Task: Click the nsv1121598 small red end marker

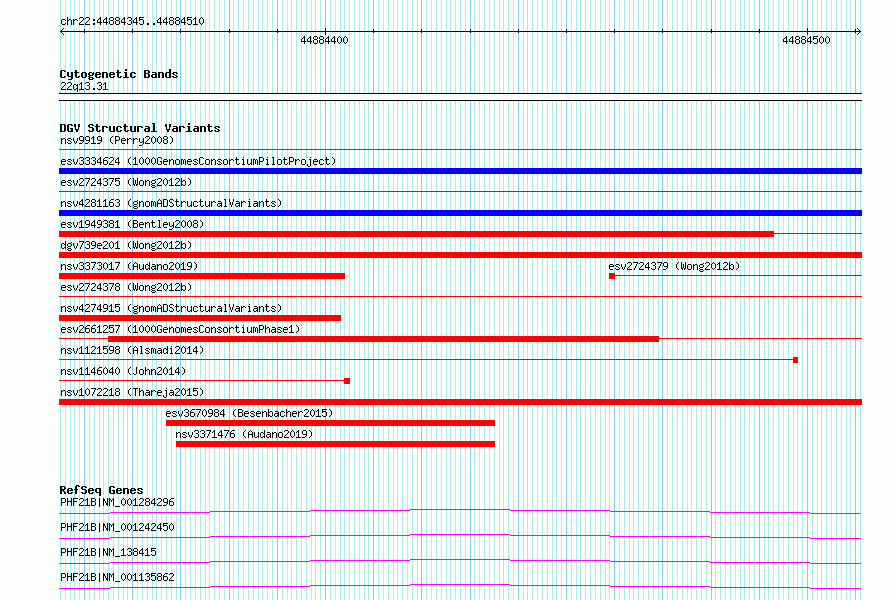Action: (x=796, y=360)
